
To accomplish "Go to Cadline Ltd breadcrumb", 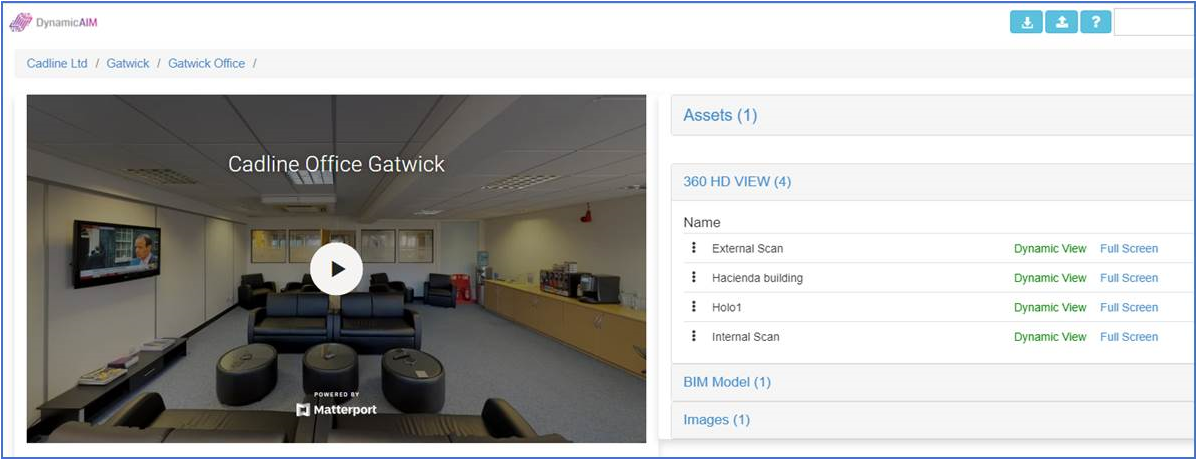I will click(57, 63).
